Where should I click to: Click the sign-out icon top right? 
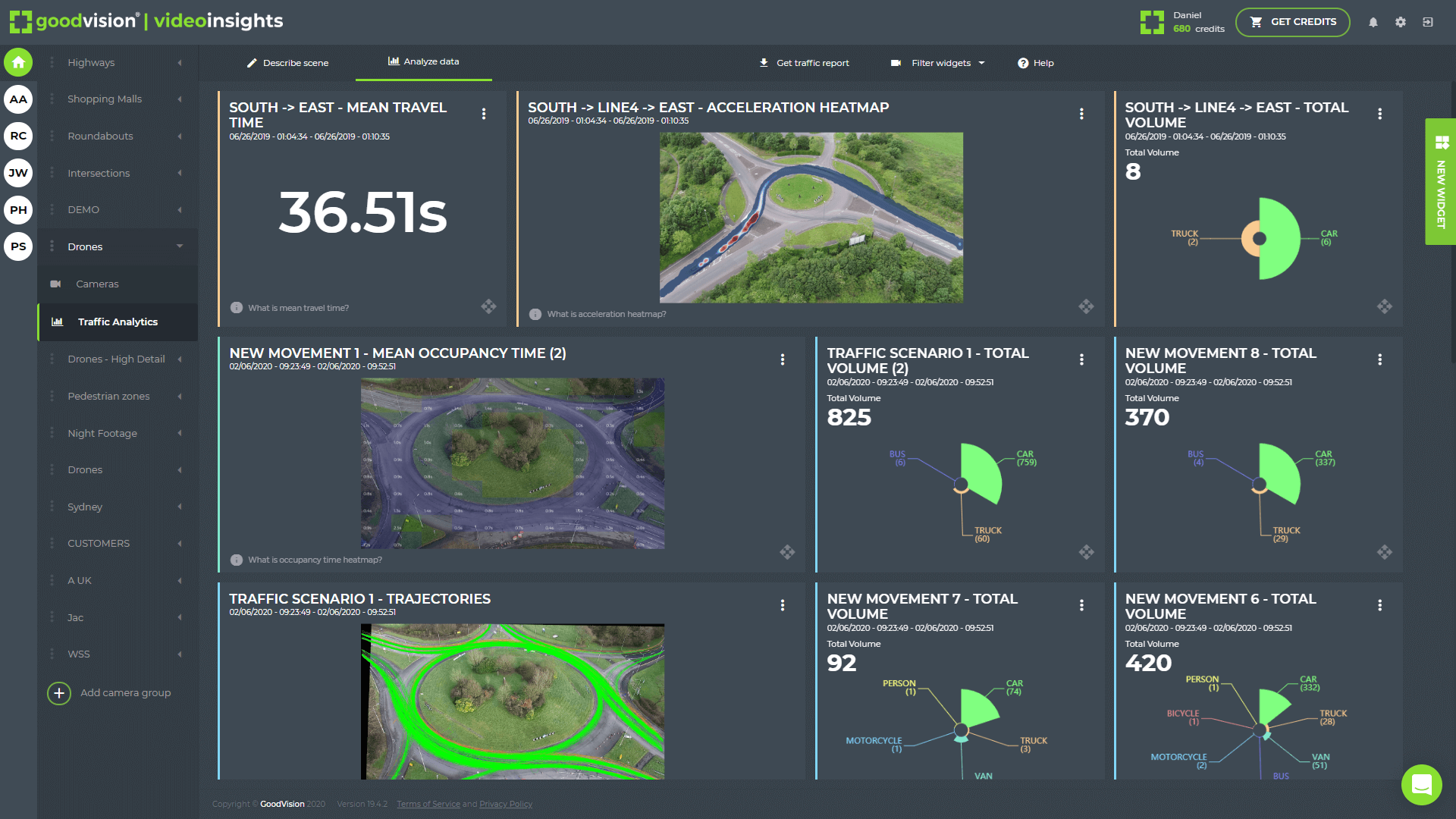coord(1429,22)
